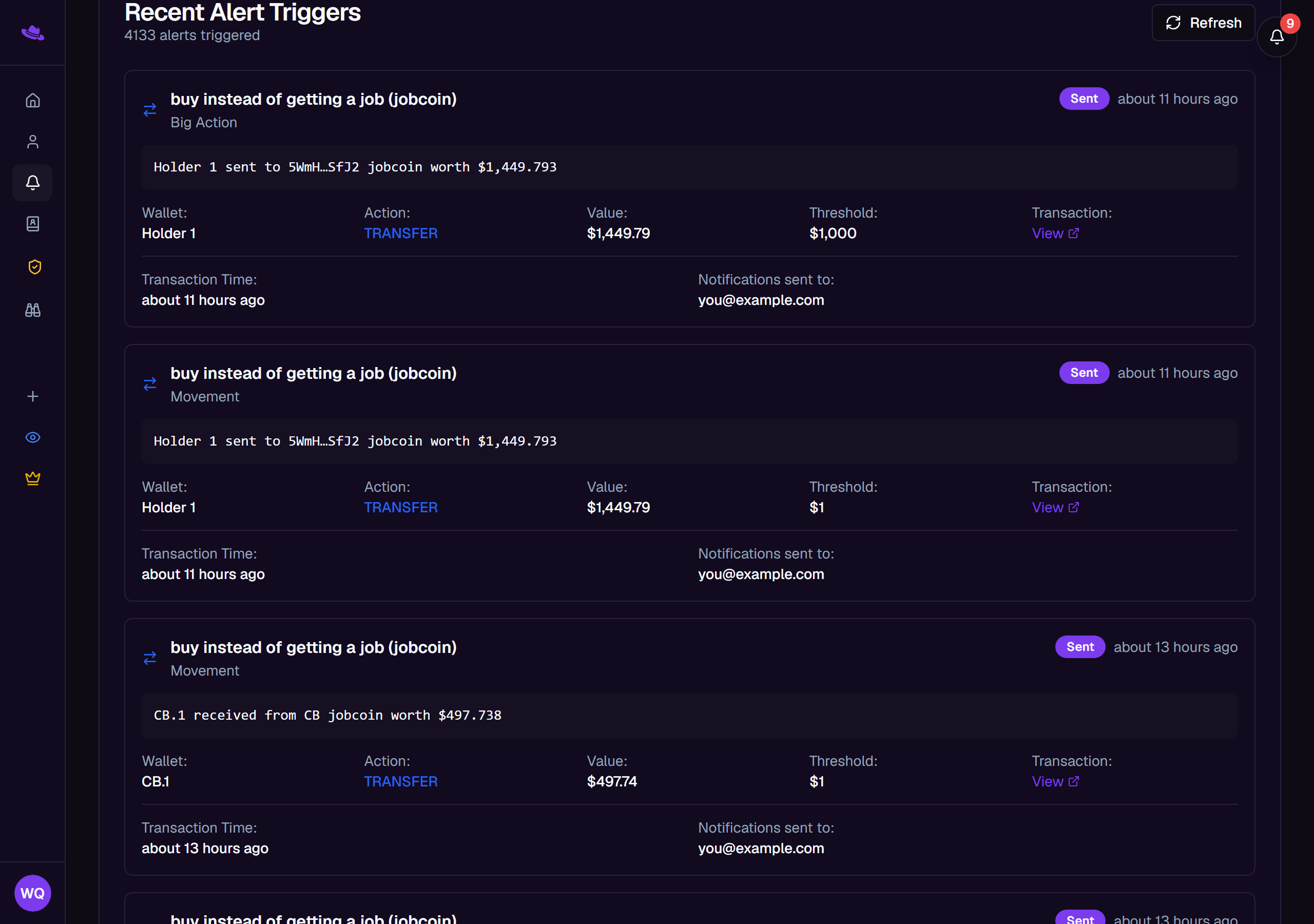Click the plus icon in sidebar
This screenshot has width=1314, height=924.
click(x=33, y=396)
